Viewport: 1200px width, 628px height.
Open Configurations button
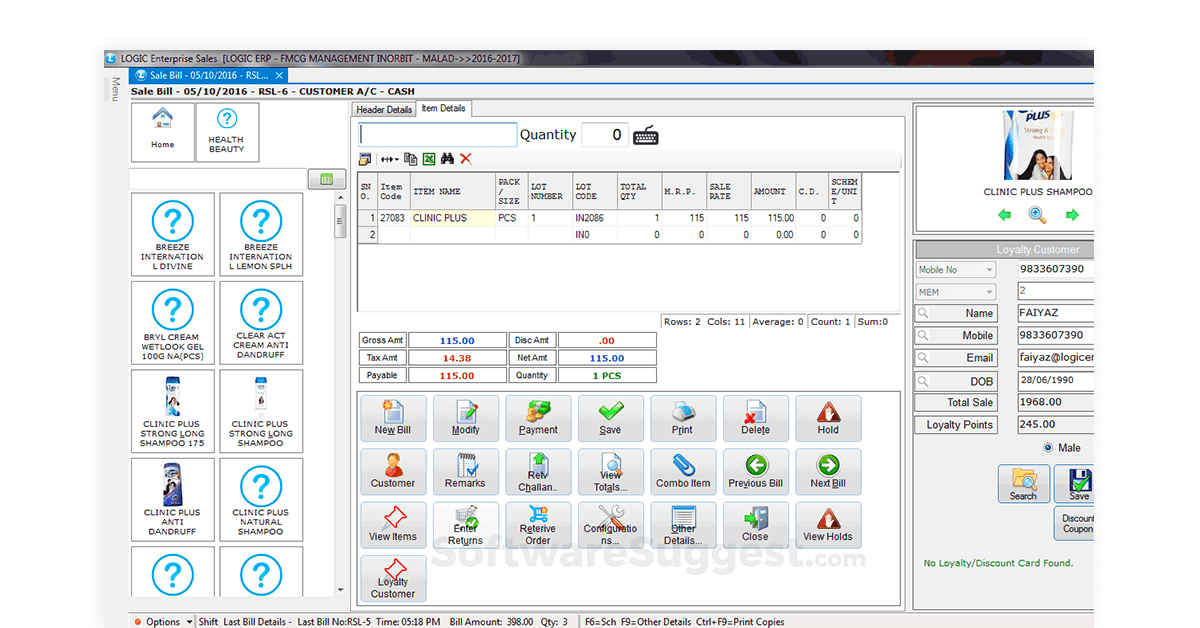pyautogui.click(x=610, y=525)
